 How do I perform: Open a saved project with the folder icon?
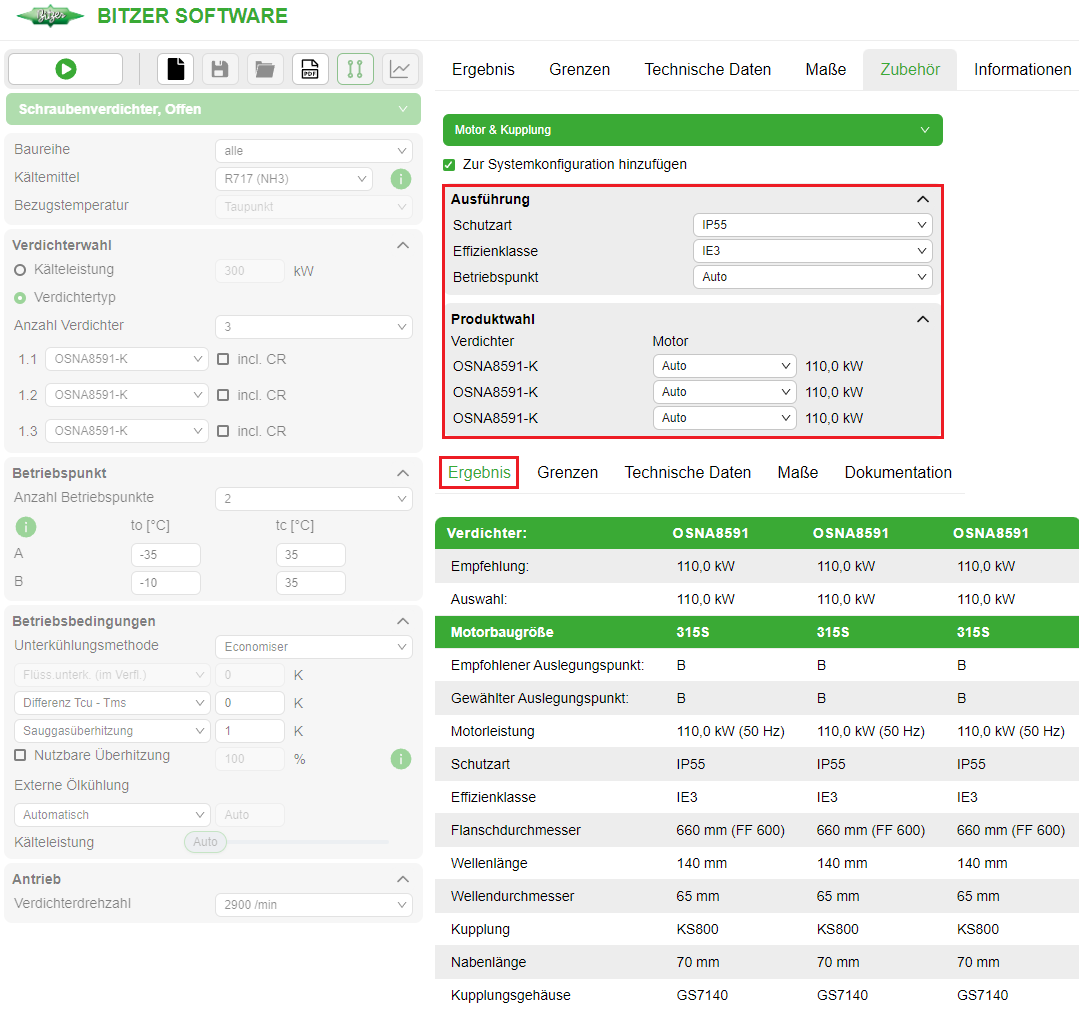coord(264,69)
